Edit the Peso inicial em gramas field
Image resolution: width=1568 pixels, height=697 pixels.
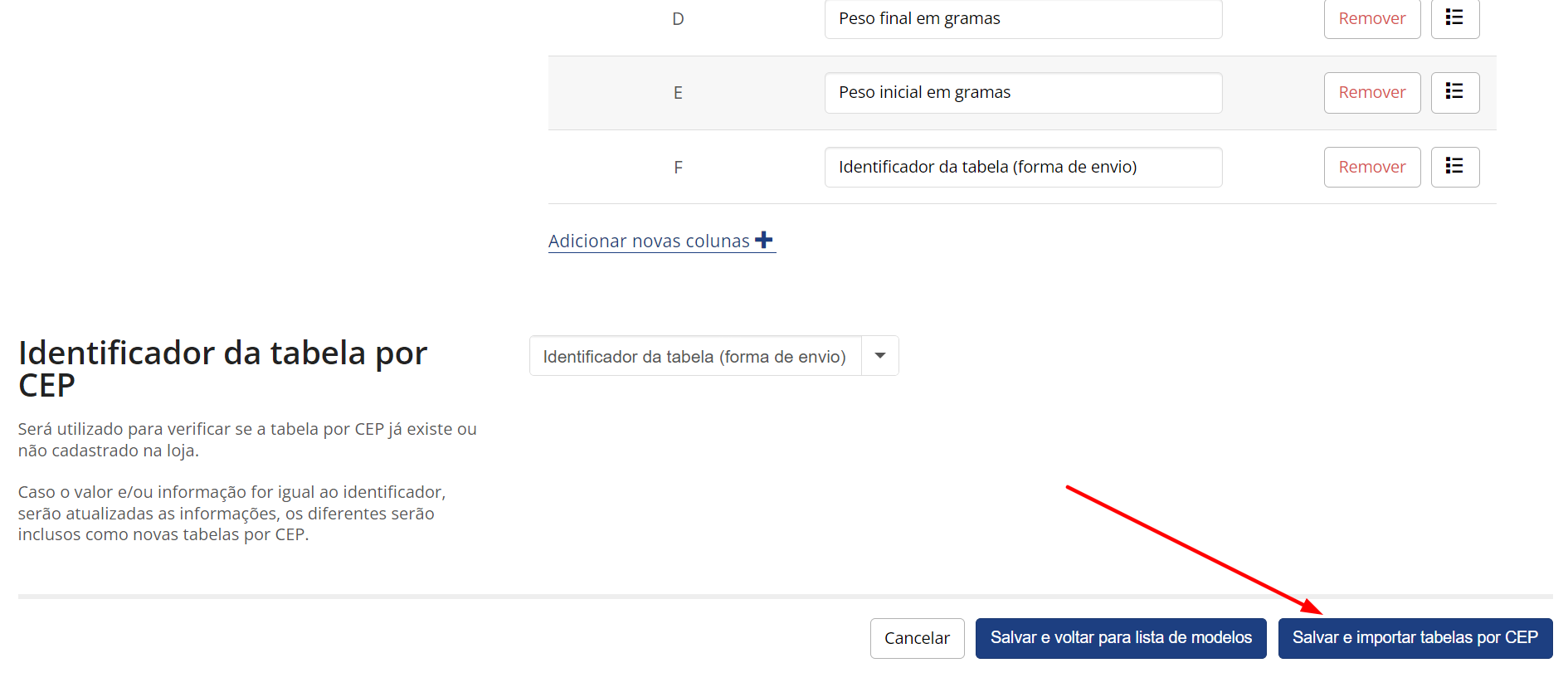click(x=1023, y=92)
